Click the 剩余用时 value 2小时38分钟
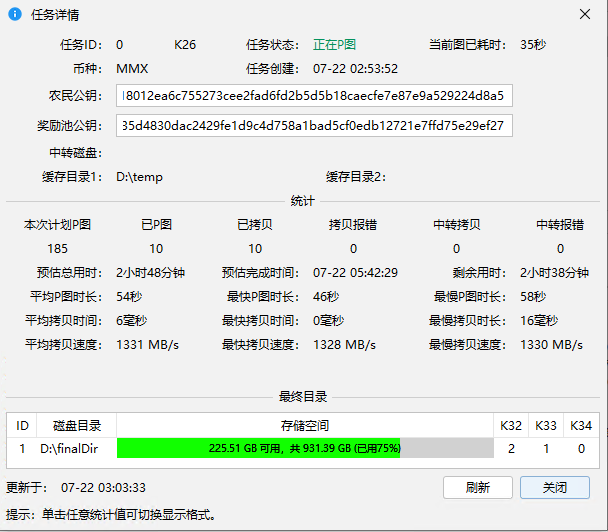Viewport: 608px width, 532px height. pyautogui.click(x=553, y=273)
